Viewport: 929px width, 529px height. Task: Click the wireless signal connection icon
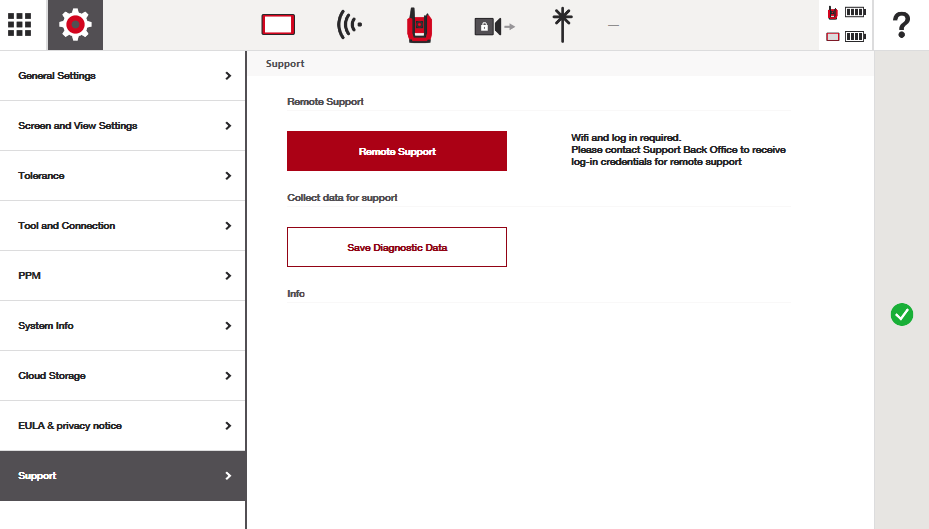click(x=349, y=25)
